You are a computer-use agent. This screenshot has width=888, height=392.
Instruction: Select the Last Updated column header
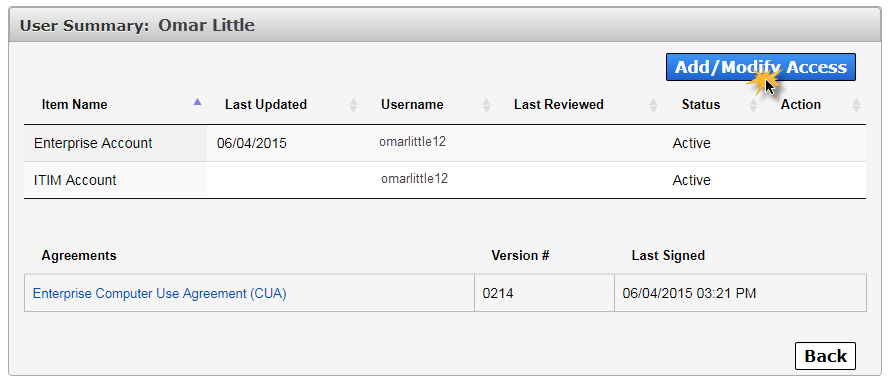click(266, 105)
